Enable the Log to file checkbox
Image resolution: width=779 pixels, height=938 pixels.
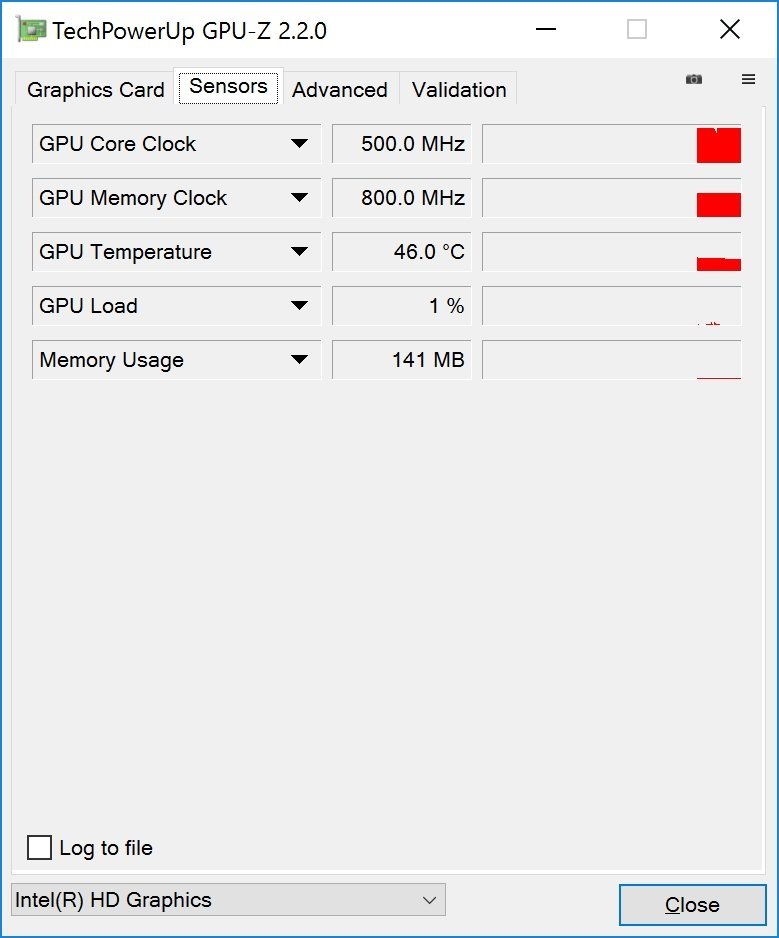pyautogui.click(x=40, y=848)
